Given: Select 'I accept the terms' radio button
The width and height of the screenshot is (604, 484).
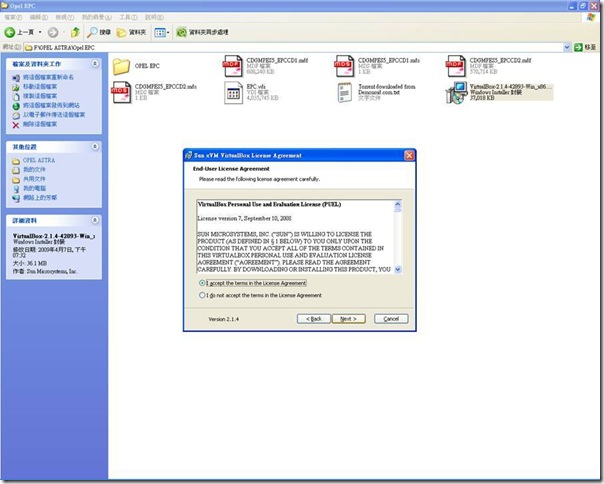Looking at the screenshot, I should pos(202,283).
